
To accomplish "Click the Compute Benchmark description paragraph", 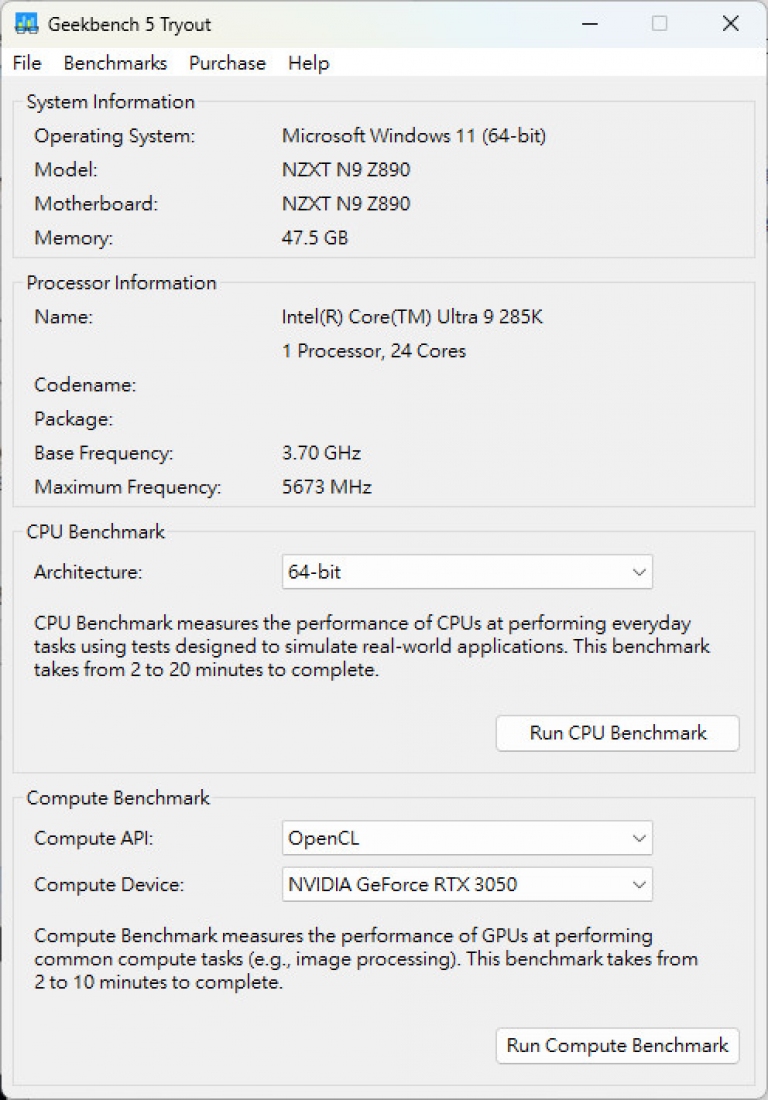I will tap(366, 959).
